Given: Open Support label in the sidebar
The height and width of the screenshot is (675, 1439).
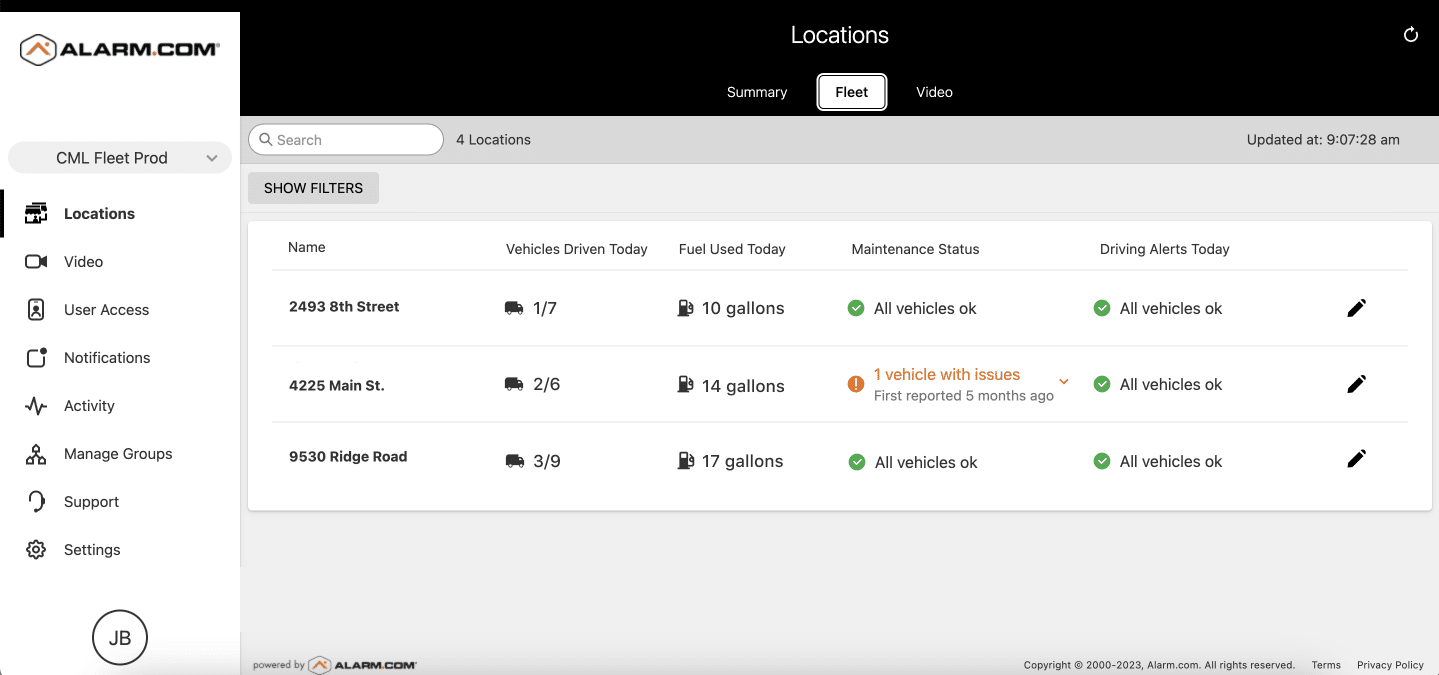Looking at the screenshot, I should 91,502.
